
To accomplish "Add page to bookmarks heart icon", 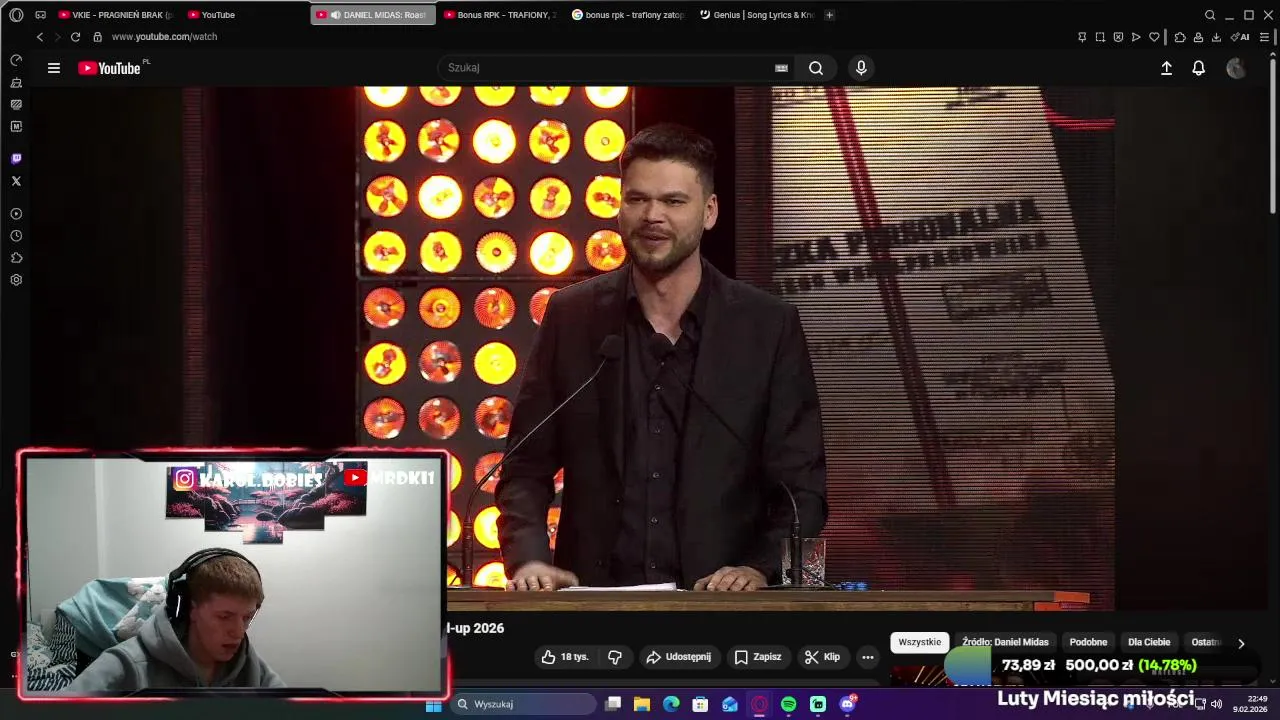I will [1154, 37].
